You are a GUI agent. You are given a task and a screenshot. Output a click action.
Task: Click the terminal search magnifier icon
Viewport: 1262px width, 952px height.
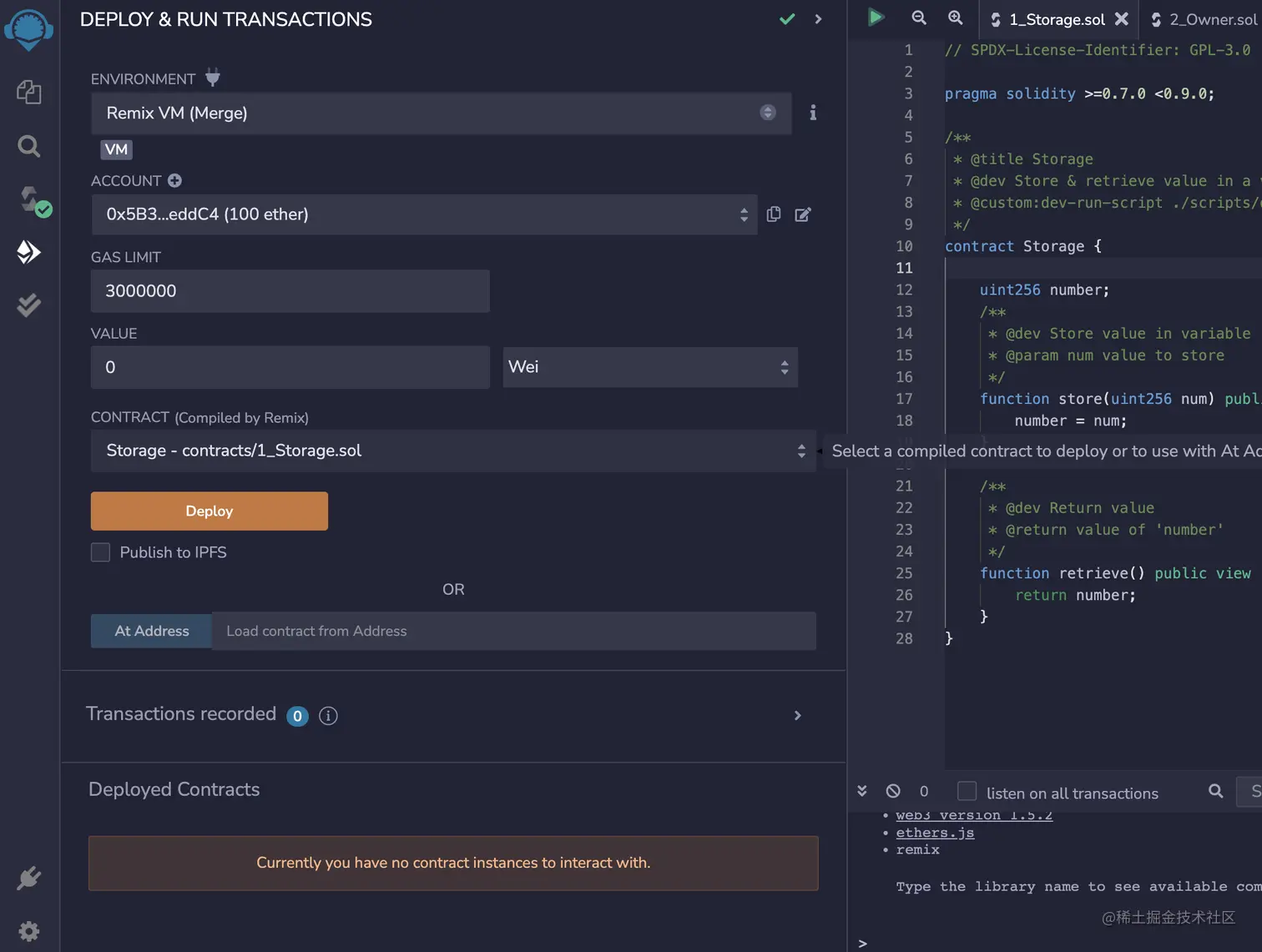pos(1216,791)
